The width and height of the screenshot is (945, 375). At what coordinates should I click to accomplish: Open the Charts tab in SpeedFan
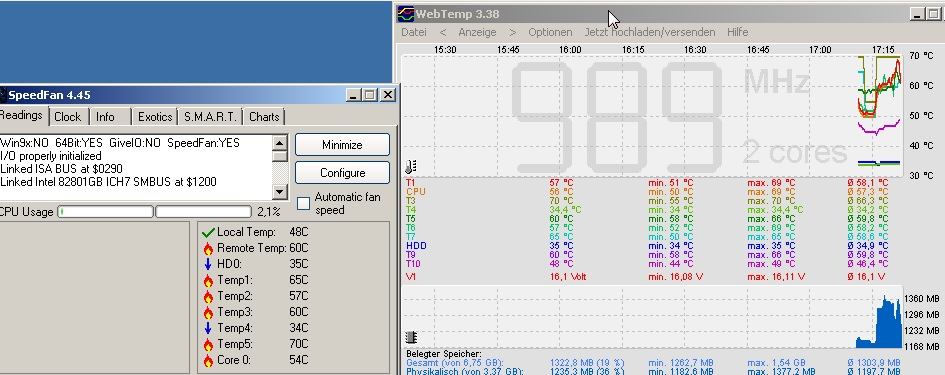264,117
